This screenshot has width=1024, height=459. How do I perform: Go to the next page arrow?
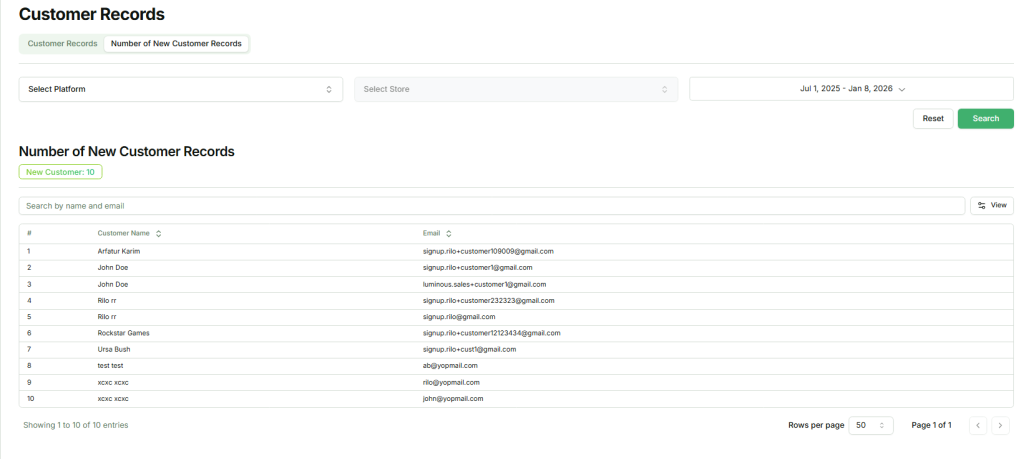[1001, 425]
